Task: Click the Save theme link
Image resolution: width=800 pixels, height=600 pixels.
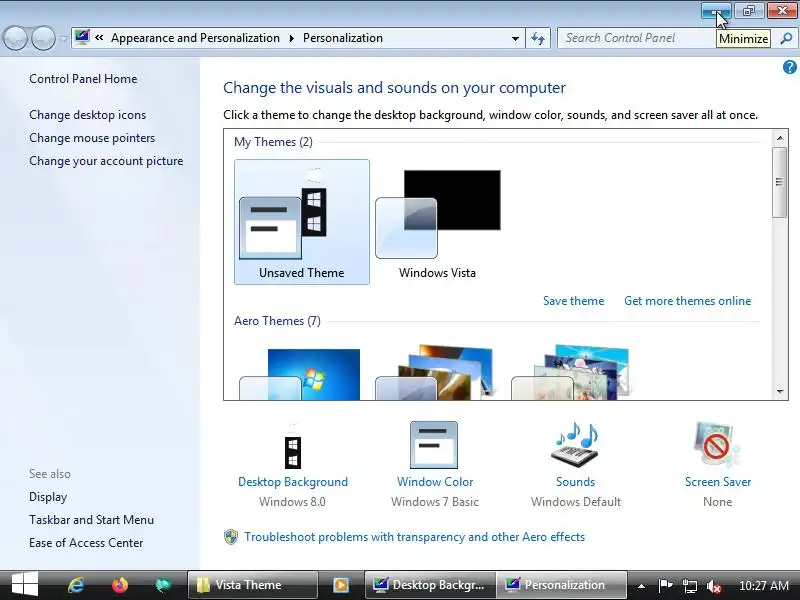Action: coord(573,301)
